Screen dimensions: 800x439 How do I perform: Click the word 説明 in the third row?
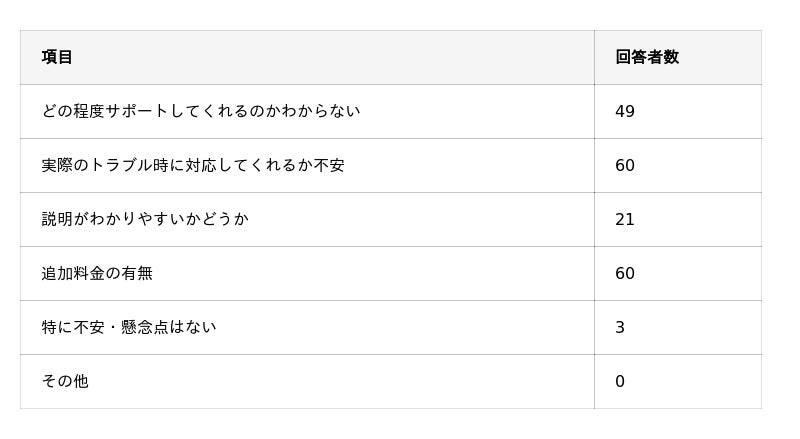(x=57, y=219)
